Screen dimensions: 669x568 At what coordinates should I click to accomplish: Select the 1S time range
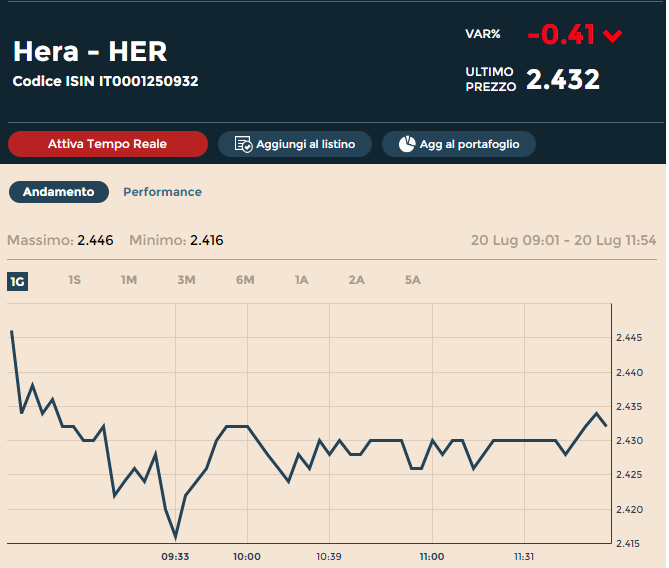coord(75,280)
